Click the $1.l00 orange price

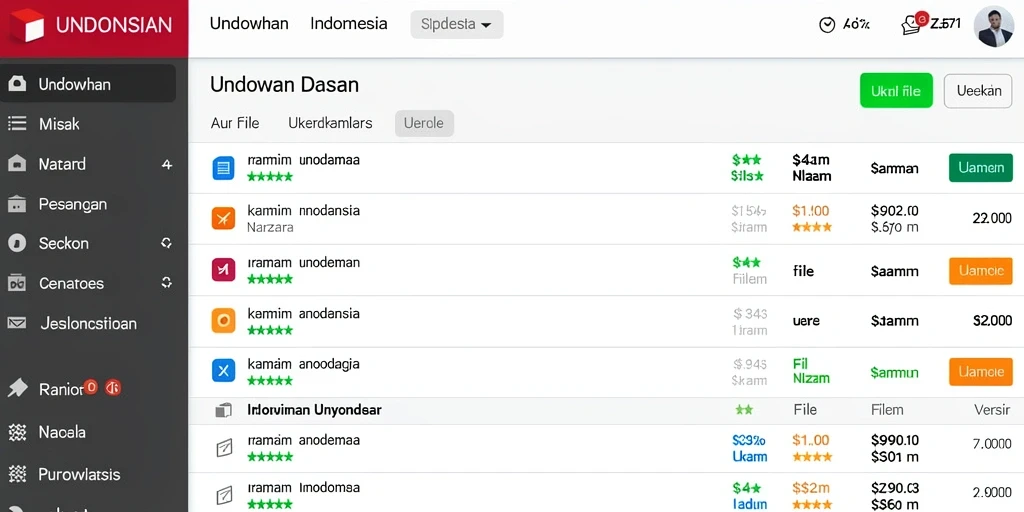(x=810, y=210)
